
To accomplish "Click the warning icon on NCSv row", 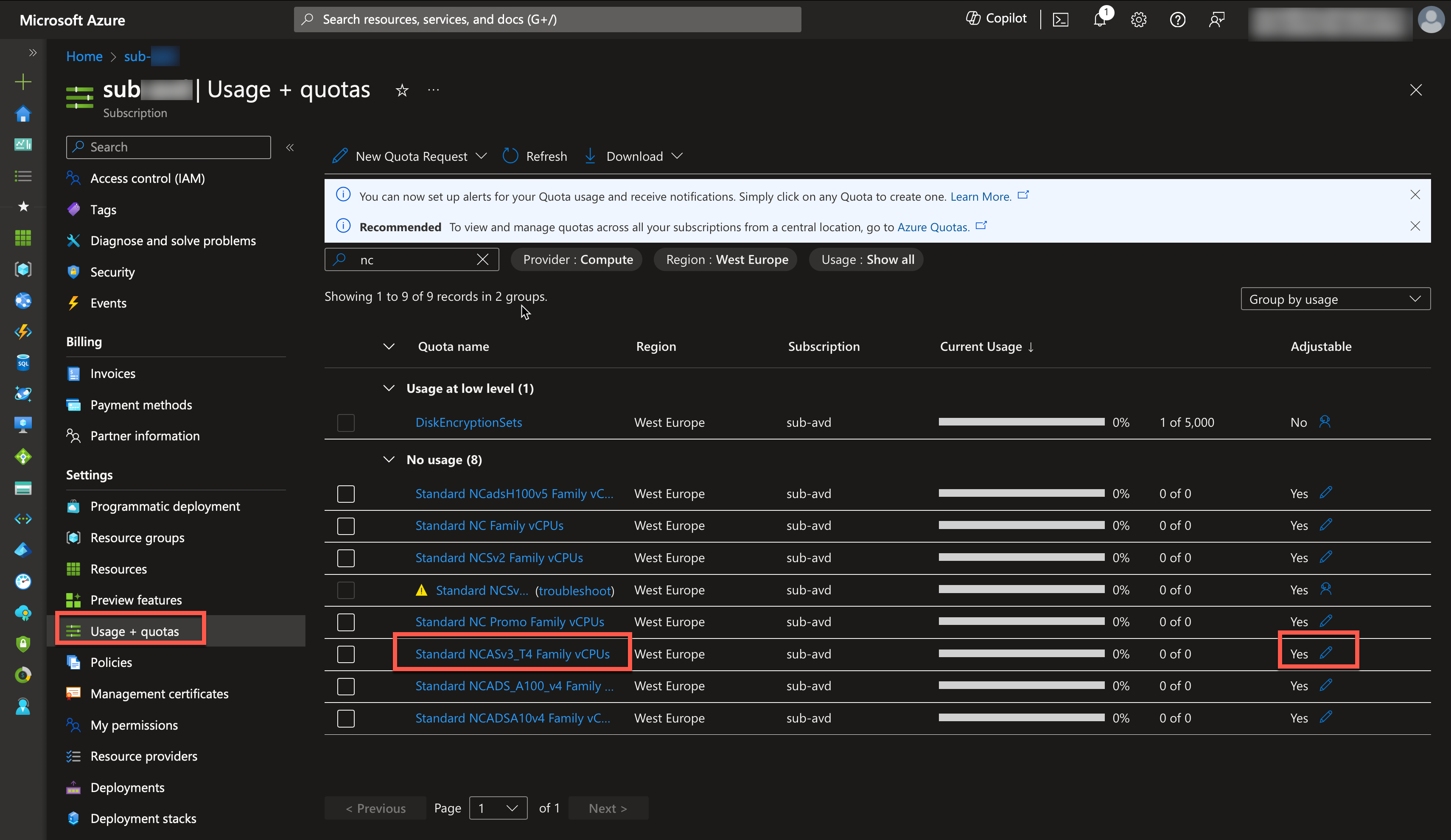I will tap(421, 590).
